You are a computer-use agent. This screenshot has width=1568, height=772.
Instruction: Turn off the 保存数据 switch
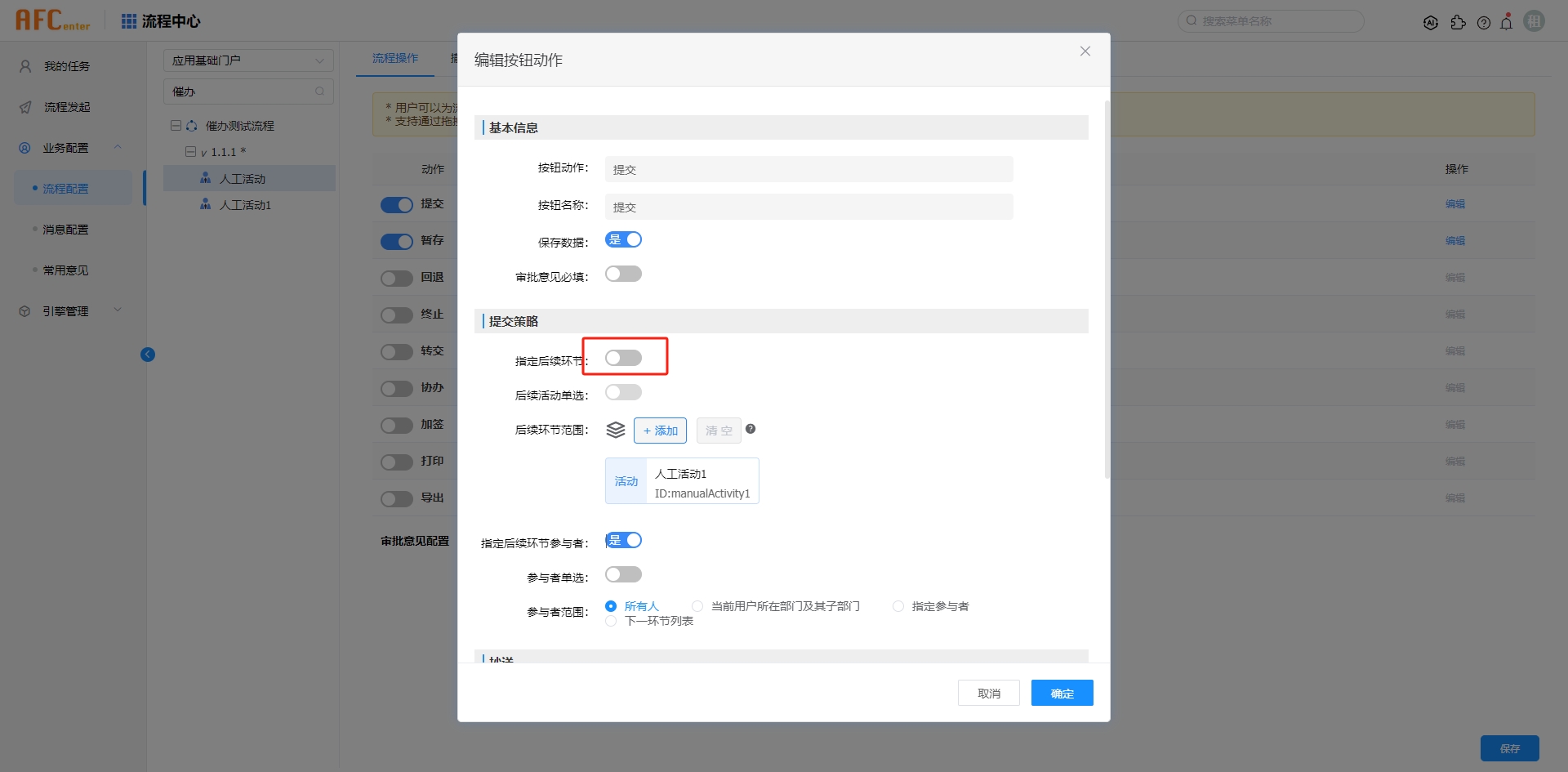point(623,239)
